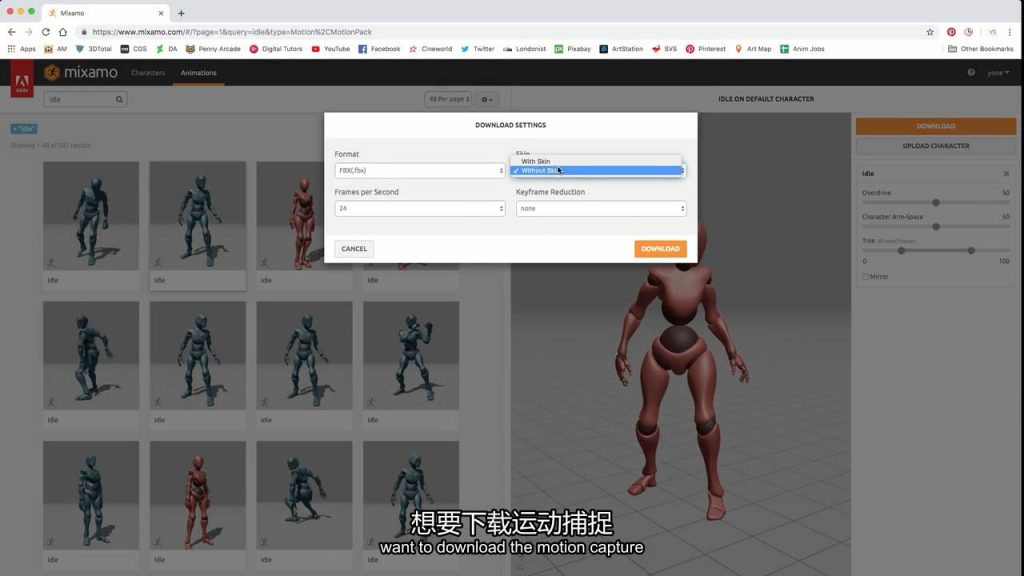The width and height of the screenshot is (1024, 576).
Task: Open the YouTube bookmark
Action: [x=330, y=49]
